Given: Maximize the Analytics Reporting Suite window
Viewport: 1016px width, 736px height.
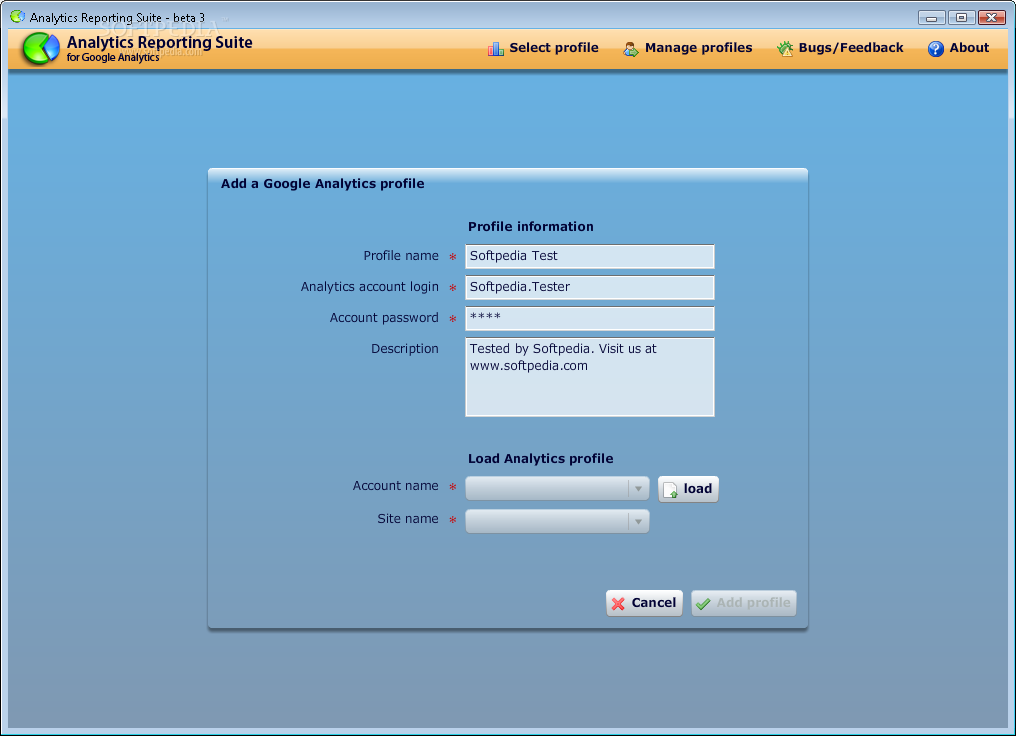Looking at the screenshot, I should [962, 17].
